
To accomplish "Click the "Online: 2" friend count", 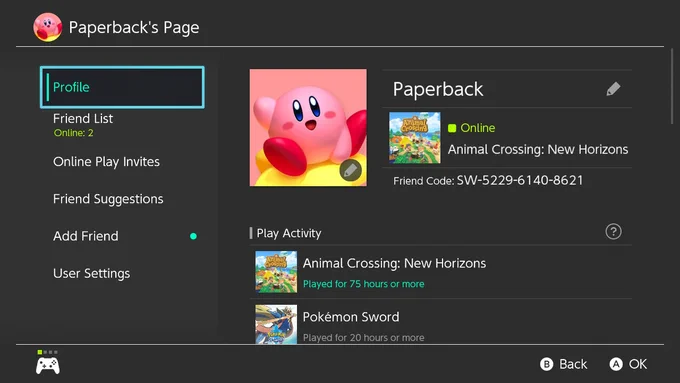I will coord(73,133).
